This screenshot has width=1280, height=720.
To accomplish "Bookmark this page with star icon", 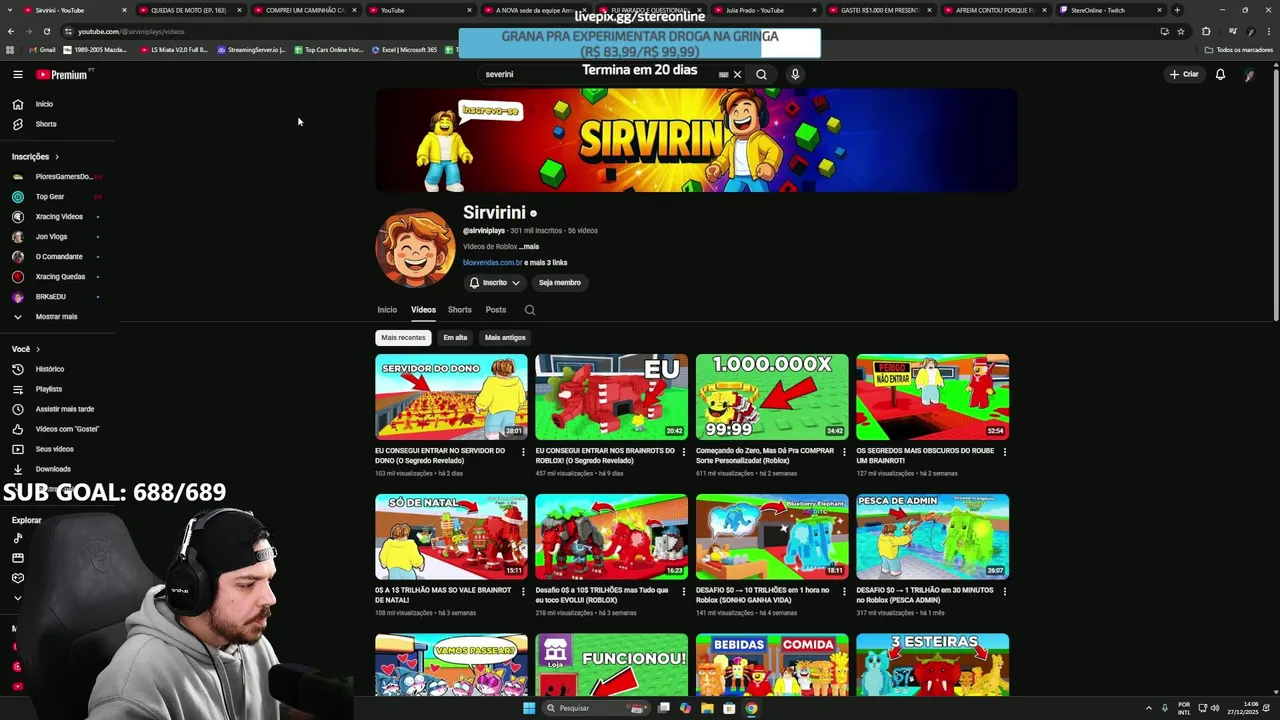I will pyautogui.click(x=1181, y=31).
